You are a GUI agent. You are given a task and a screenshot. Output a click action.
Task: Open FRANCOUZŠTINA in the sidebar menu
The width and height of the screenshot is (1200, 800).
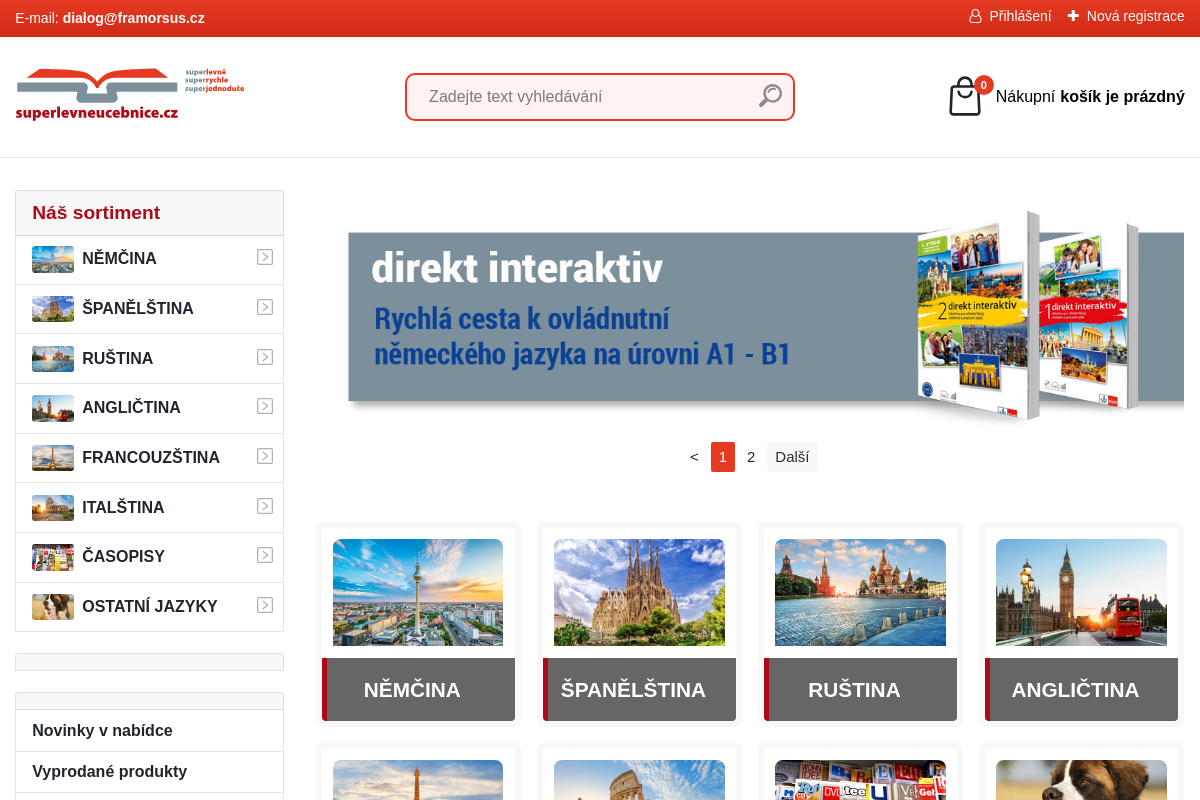pyautogui.click(x=151, y=458)
